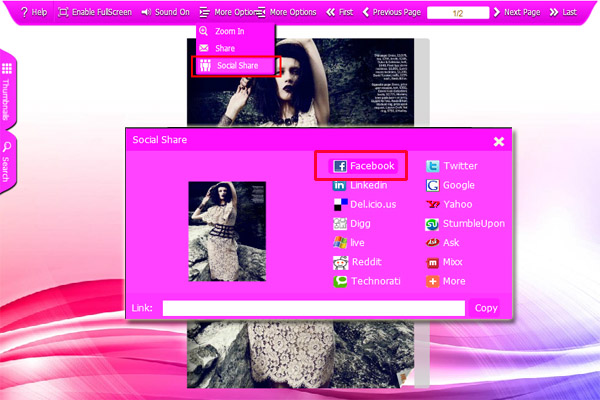Select Social Share menu entry
Image resolution: width=600 pixels, height=400 pixels.
236,66
